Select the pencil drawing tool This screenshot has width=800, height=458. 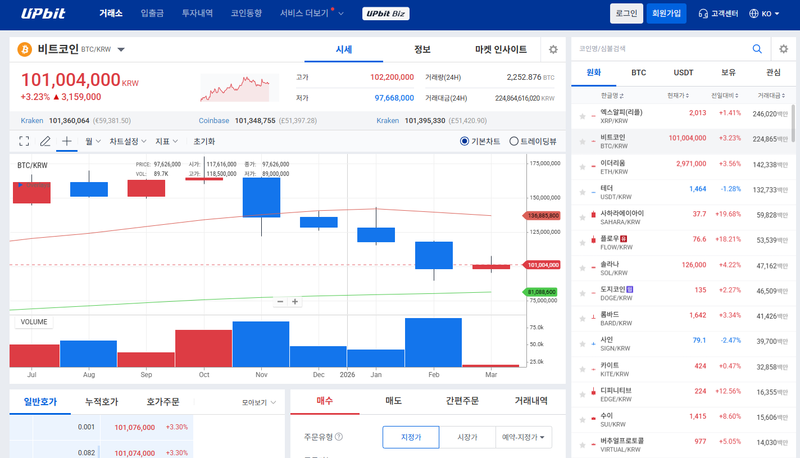pos(45,141)
